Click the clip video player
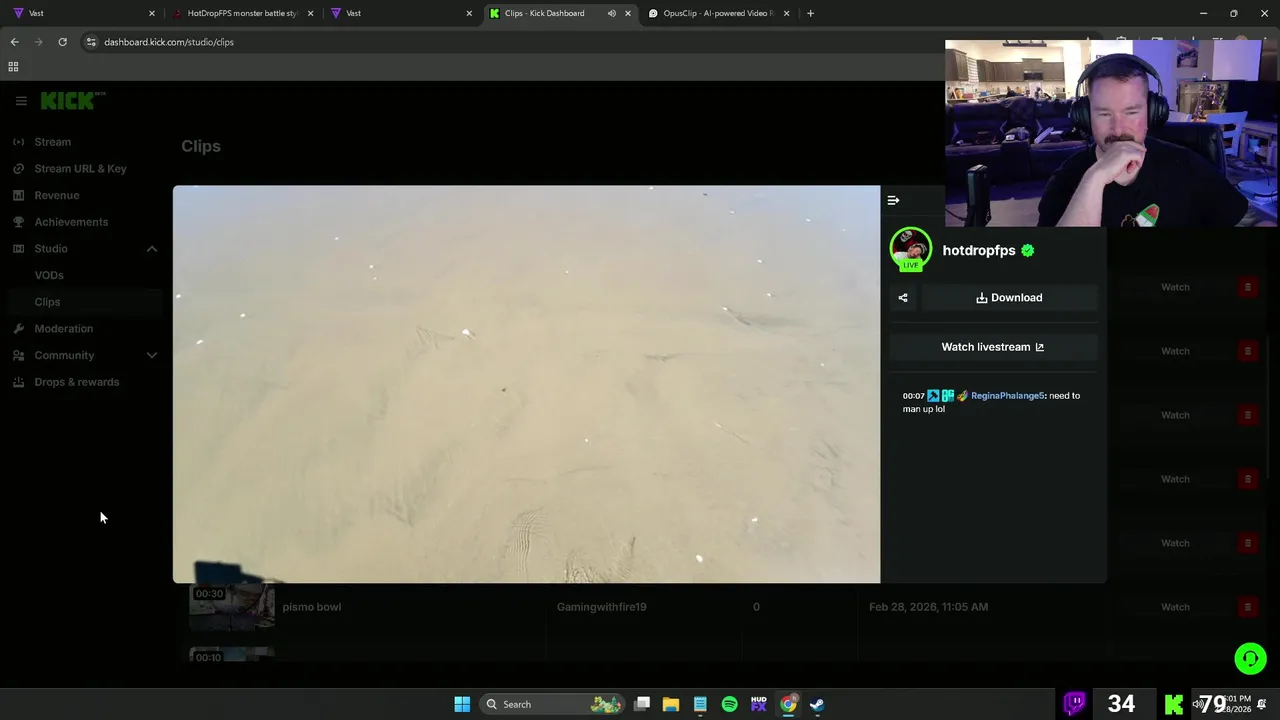 526,384
